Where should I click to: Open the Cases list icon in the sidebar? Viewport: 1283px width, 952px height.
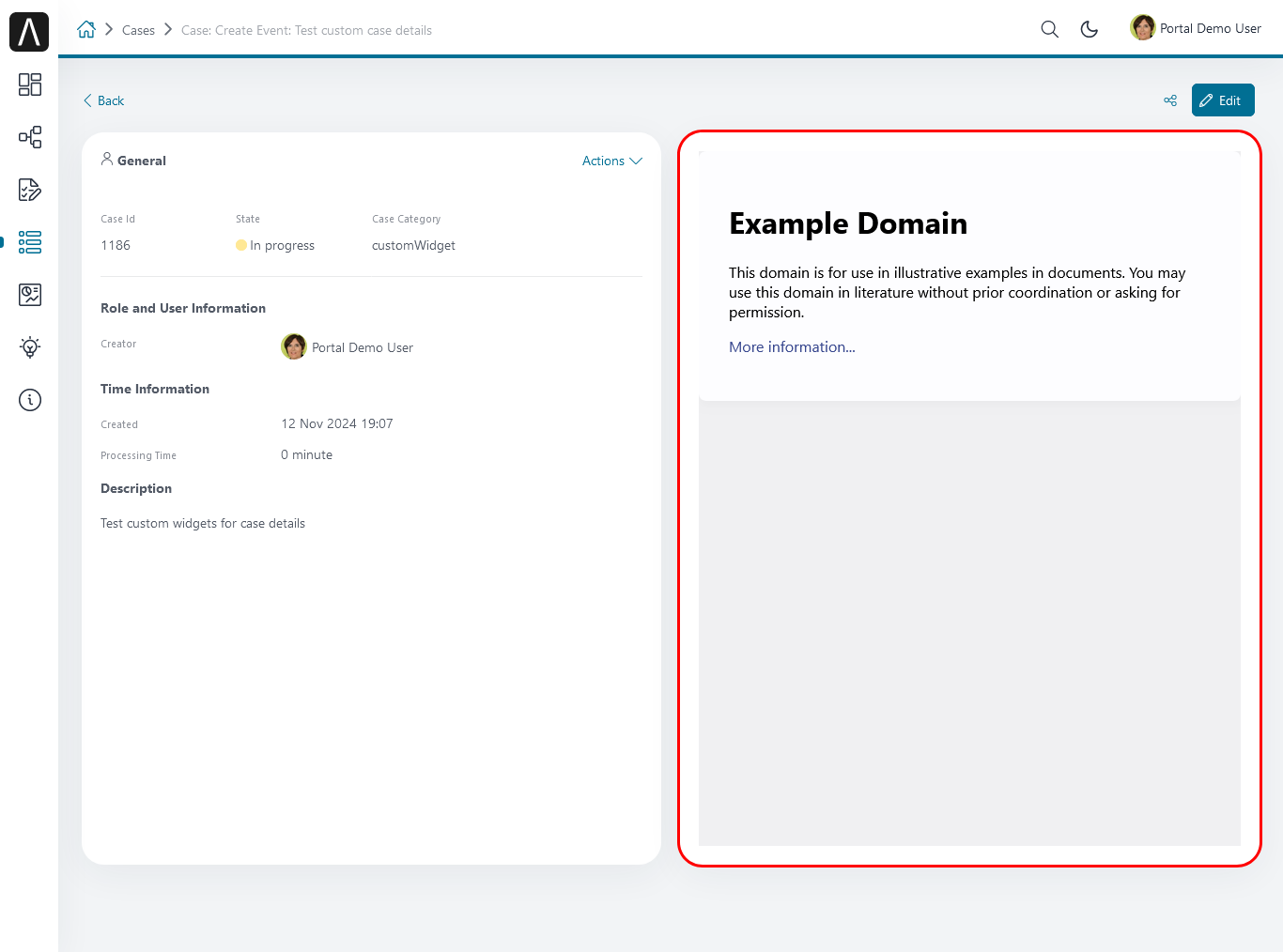[x=30, y=242]
